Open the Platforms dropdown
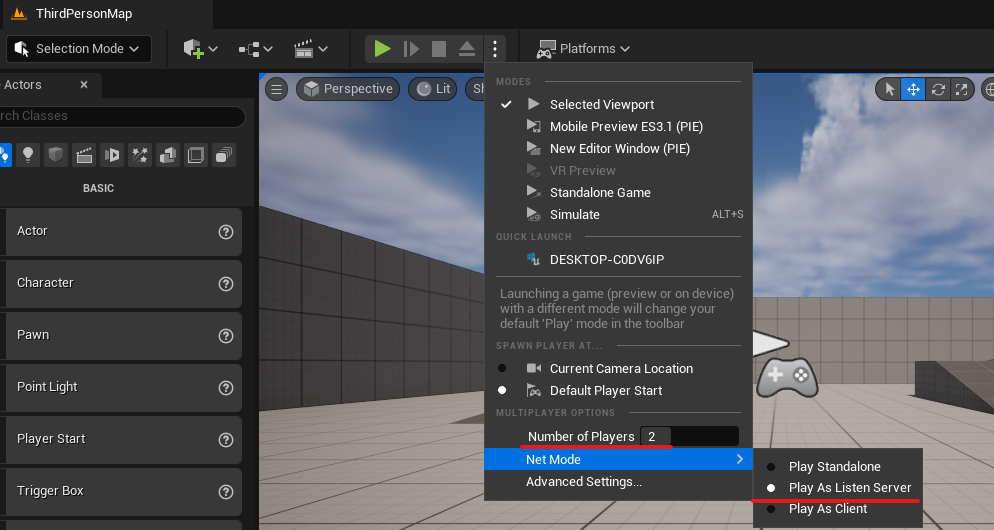This screenshot has height=530, width=994. pyautogui.click(x=583, y=49)
